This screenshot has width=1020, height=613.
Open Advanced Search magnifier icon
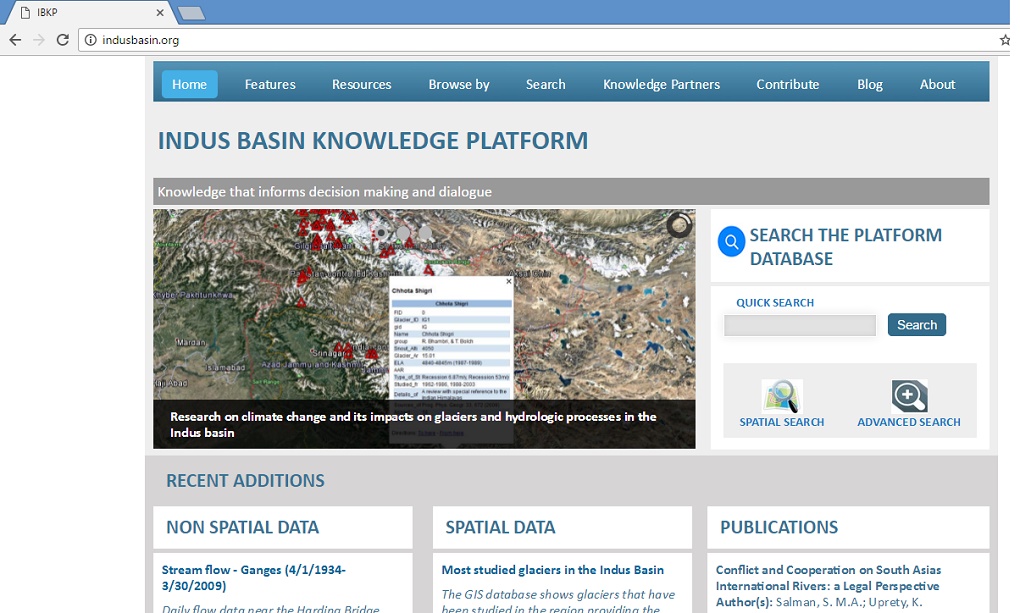[x=909, y=396]
